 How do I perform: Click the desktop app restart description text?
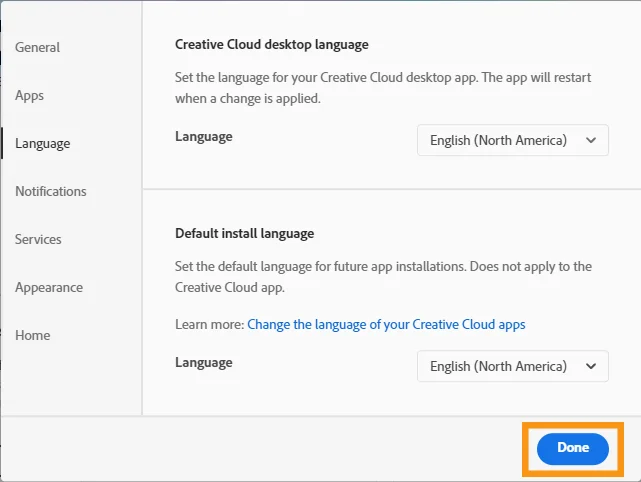tap(384, 91)
